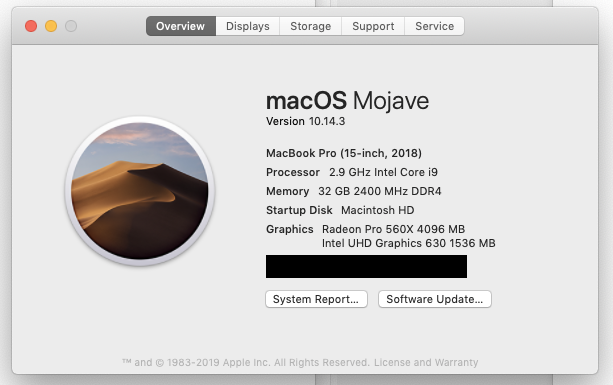
Task: Click the 32 GB 2400 MHz DDR4 value
Action: coord(380,191)
